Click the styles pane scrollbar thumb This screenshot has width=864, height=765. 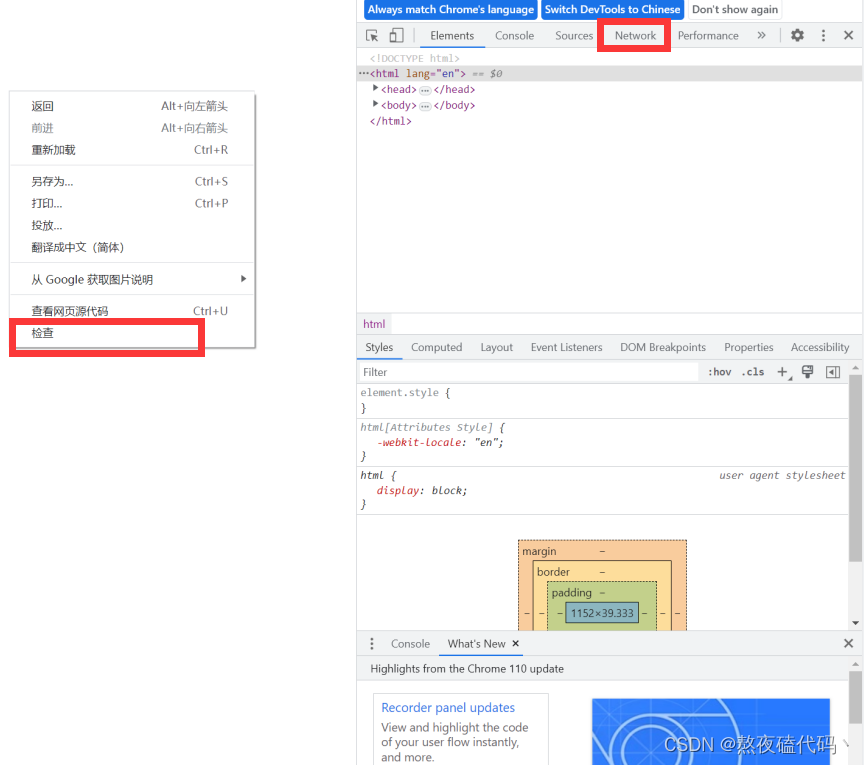(x=855, y=468)
